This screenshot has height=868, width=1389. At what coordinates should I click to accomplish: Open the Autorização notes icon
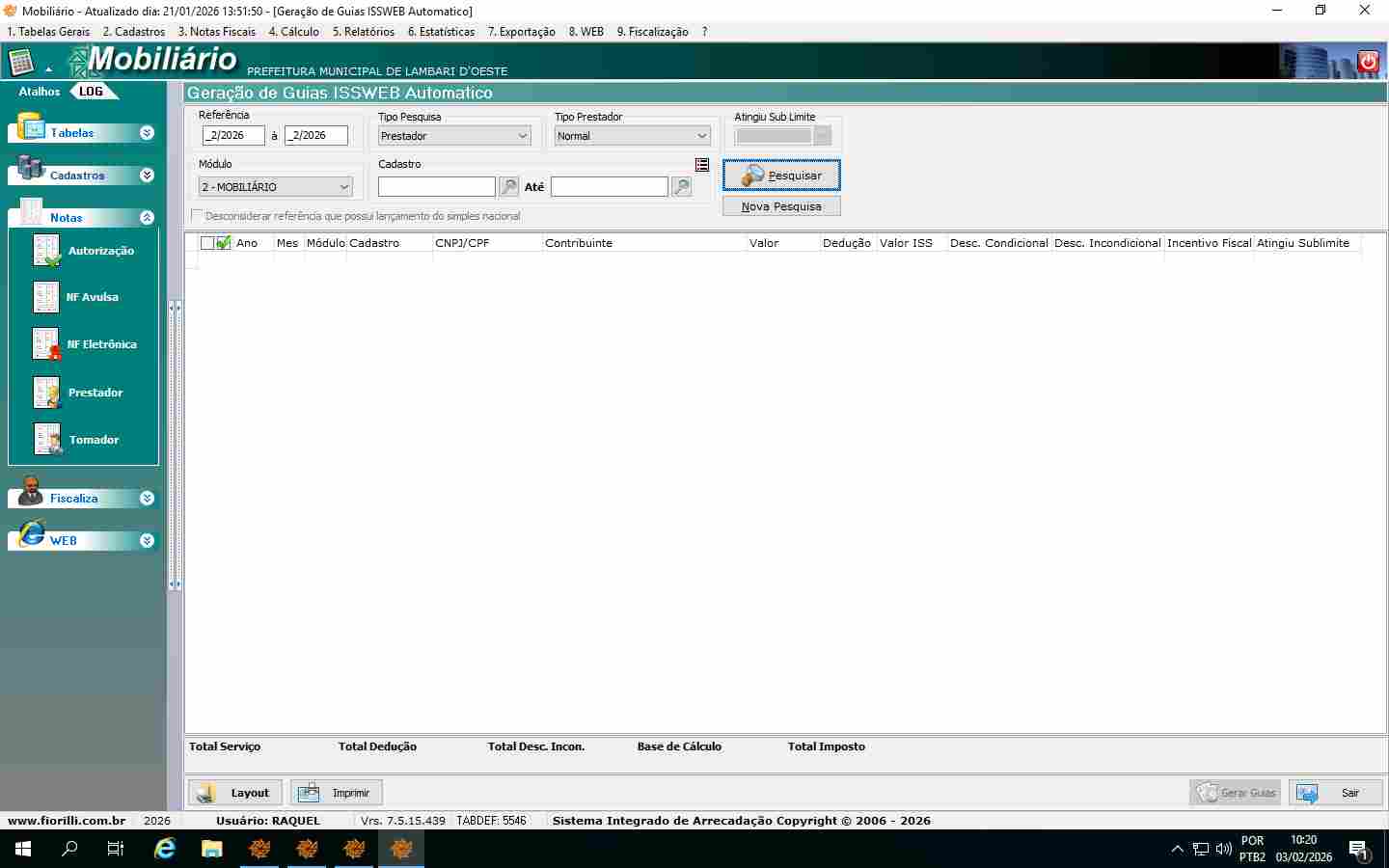46,251
